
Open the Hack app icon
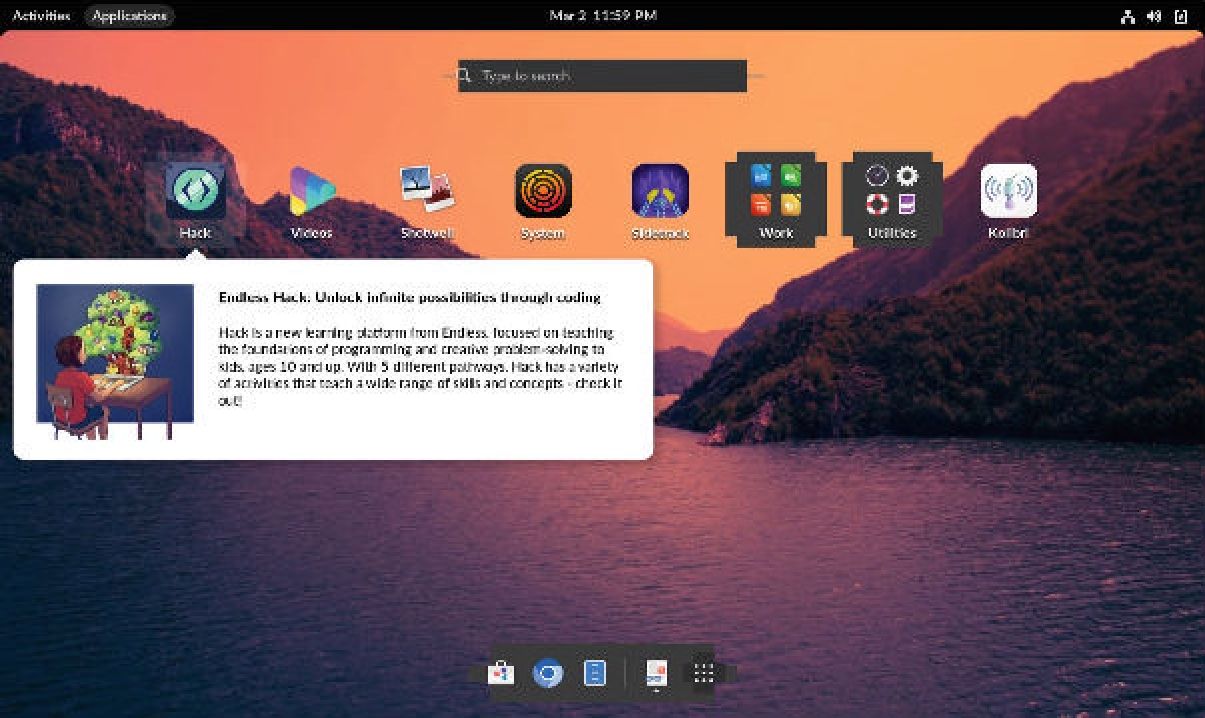pos(195,191)
